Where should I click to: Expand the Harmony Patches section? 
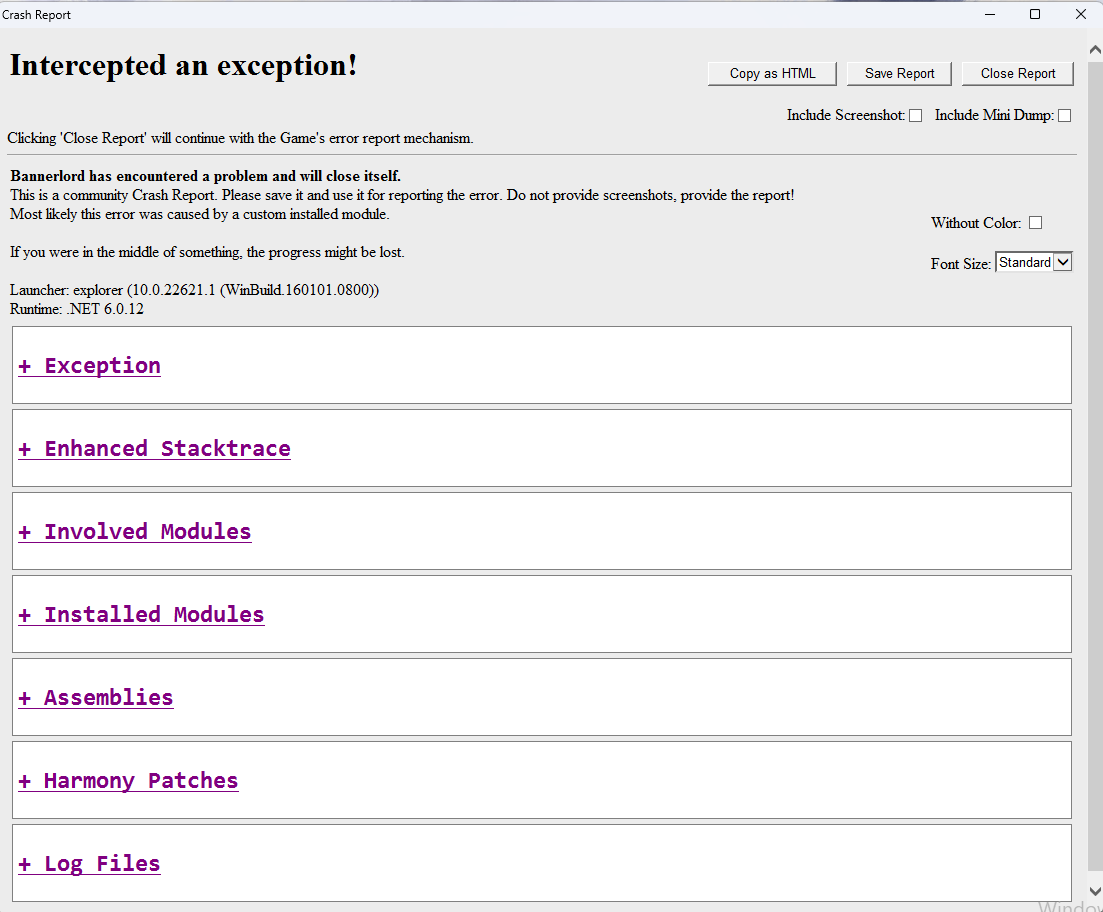[x=128, y=781]
